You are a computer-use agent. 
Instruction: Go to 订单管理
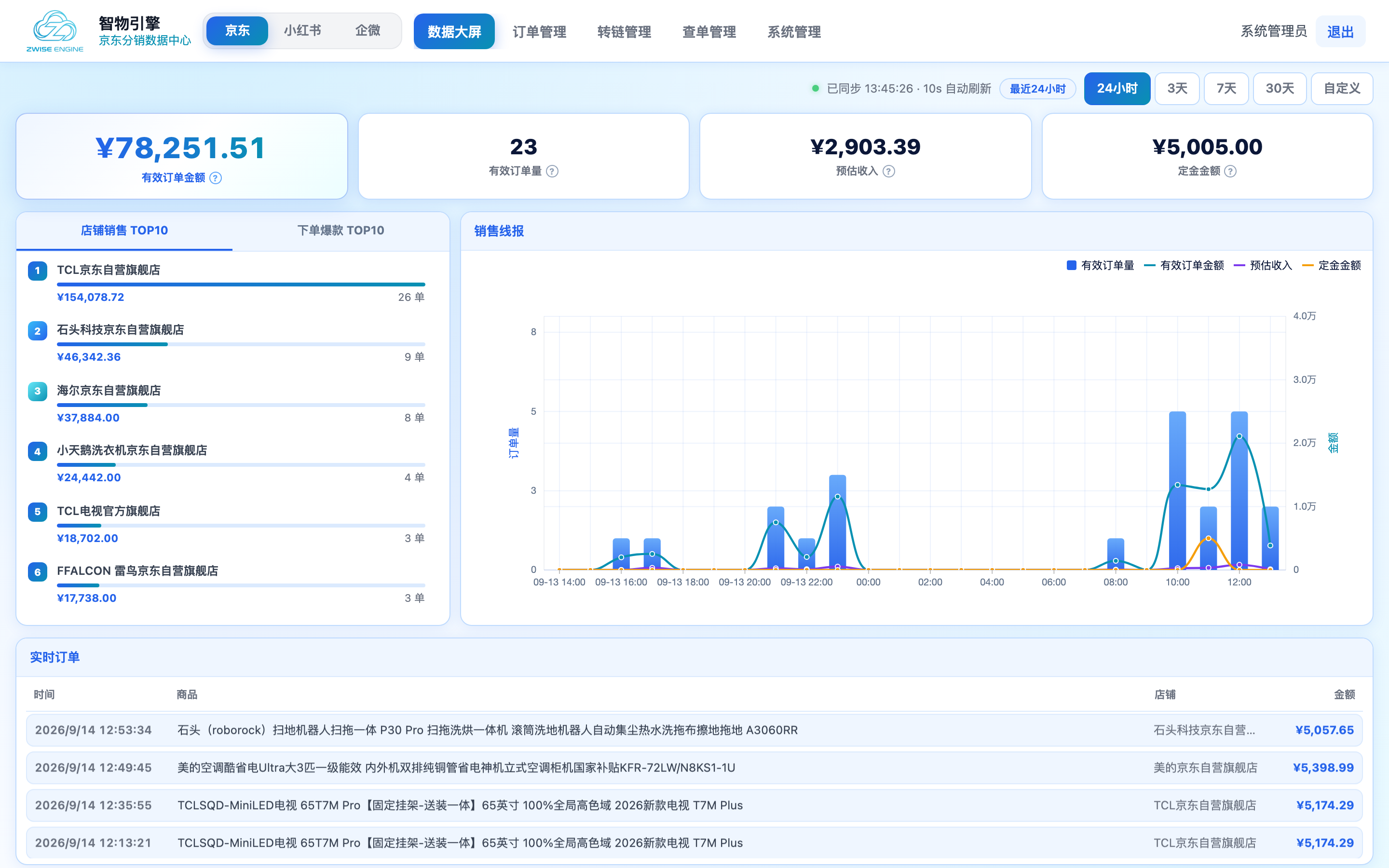tap(539, 31)
